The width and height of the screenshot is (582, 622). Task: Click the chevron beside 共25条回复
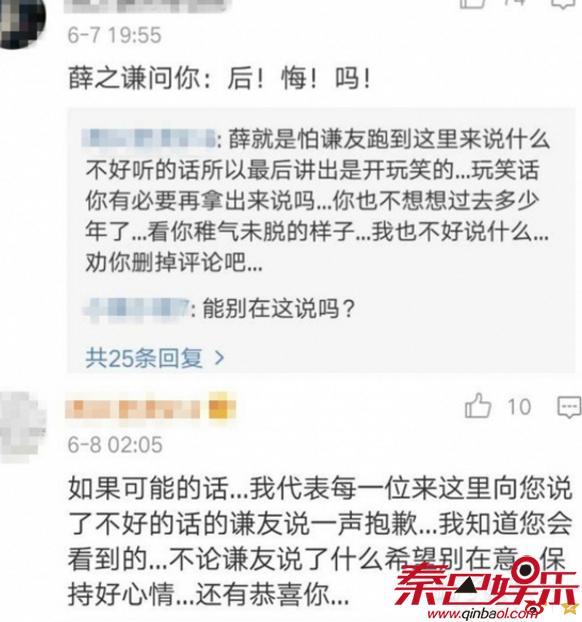point(219,358)
